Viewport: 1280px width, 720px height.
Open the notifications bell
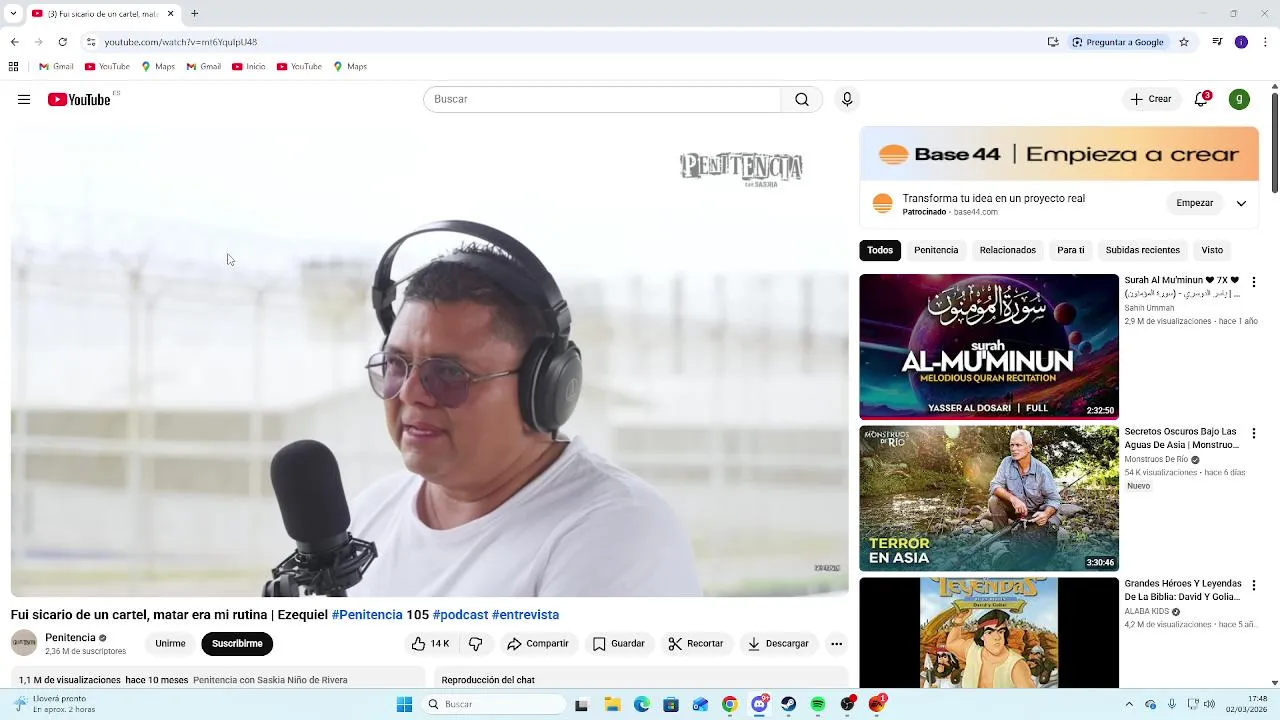(x=1202, y=99)
